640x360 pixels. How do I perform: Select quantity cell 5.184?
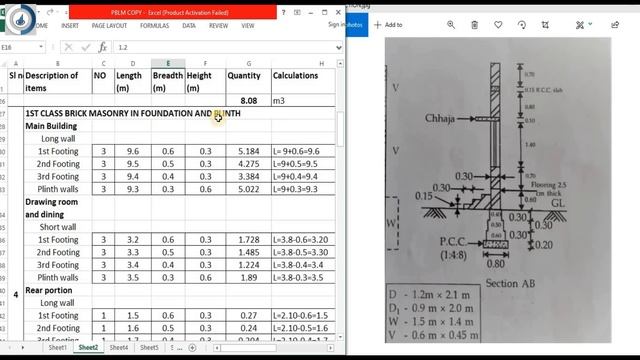click(x=248, y=151)
